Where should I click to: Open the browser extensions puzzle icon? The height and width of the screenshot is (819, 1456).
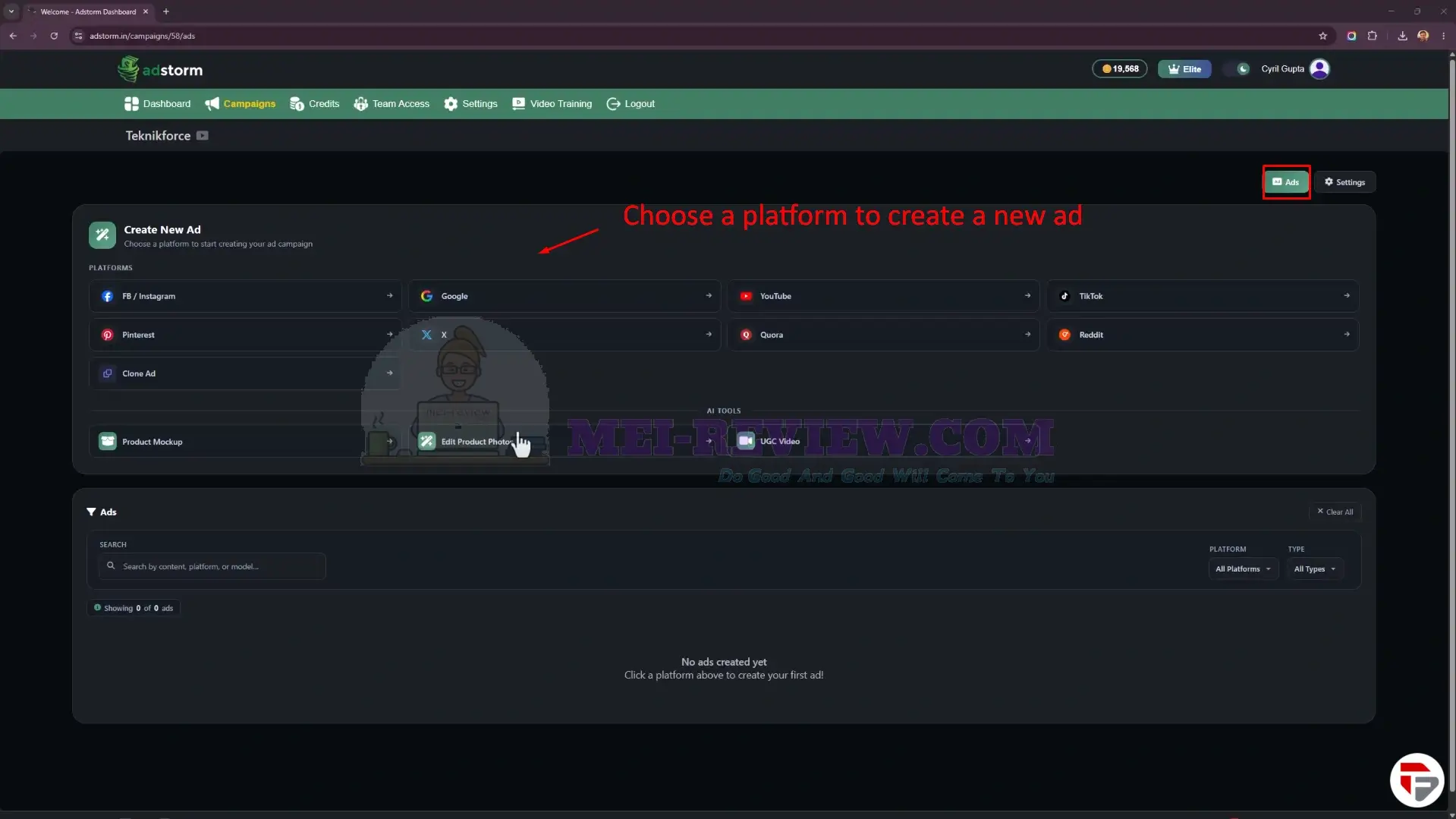pos(1372,36)
